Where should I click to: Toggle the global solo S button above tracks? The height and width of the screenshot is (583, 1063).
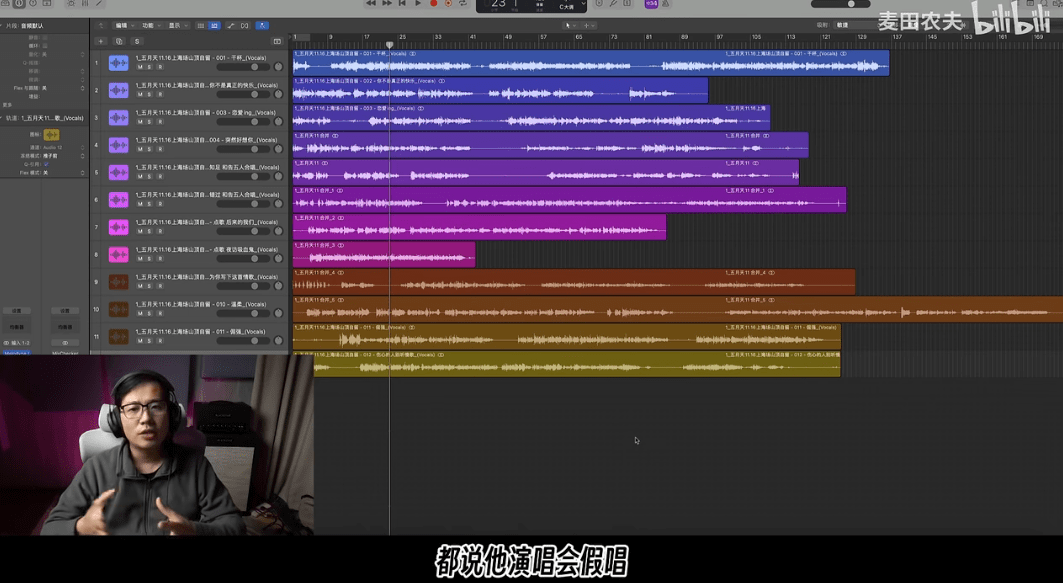click(x=137, y=42)
